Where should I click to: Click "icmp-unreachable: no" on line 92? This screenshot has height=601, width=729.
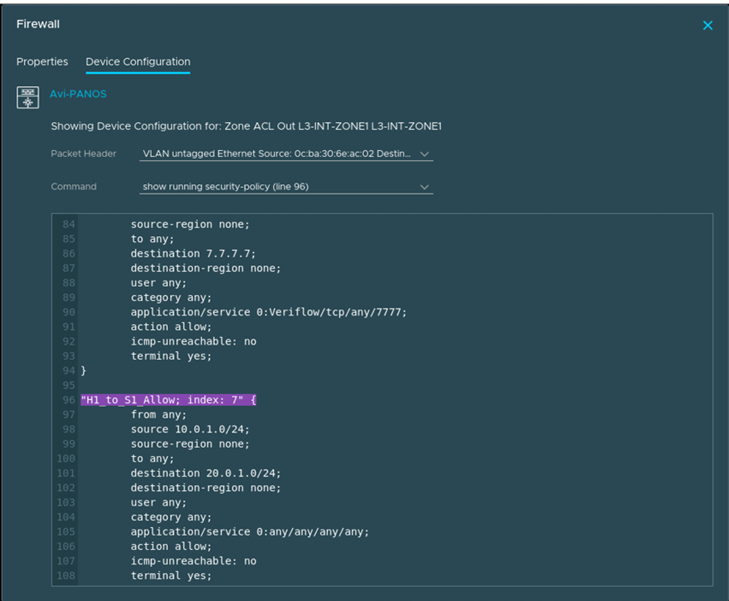pos(193,341)
